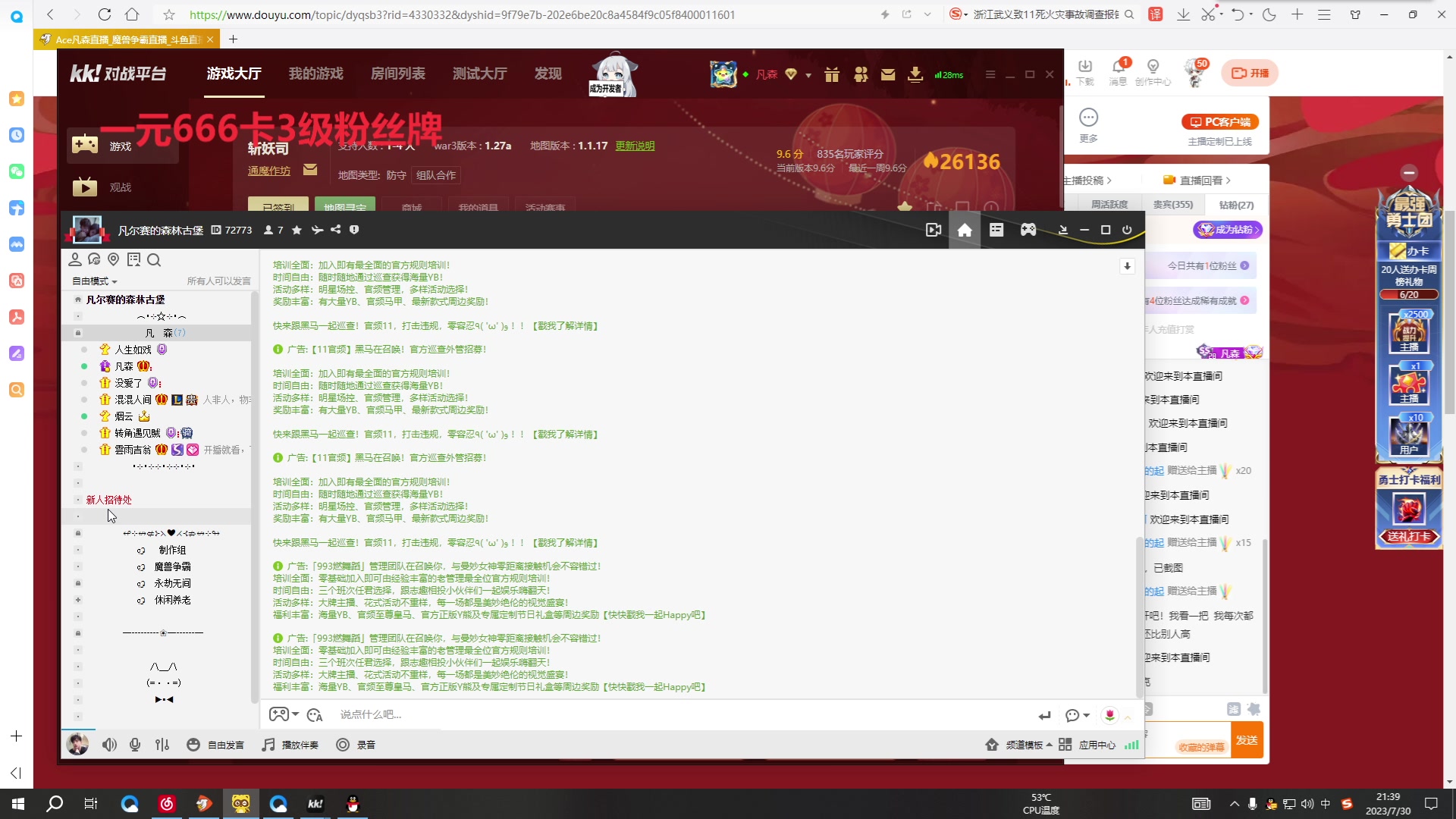Click the Douyu 下载 download icon
The height and width of the screenshot is (819, 1456).
pyautogui.click(x=1085, y=72)
